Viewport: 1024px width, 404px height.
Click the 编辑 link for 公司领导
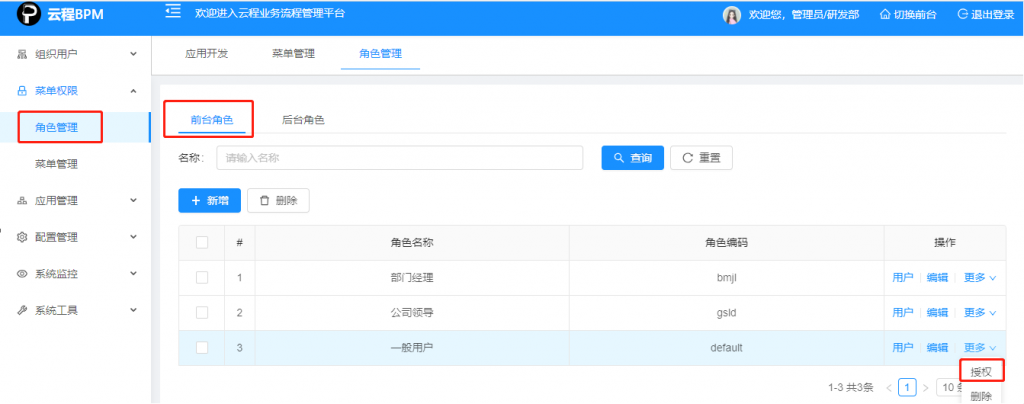click(937, 313)
